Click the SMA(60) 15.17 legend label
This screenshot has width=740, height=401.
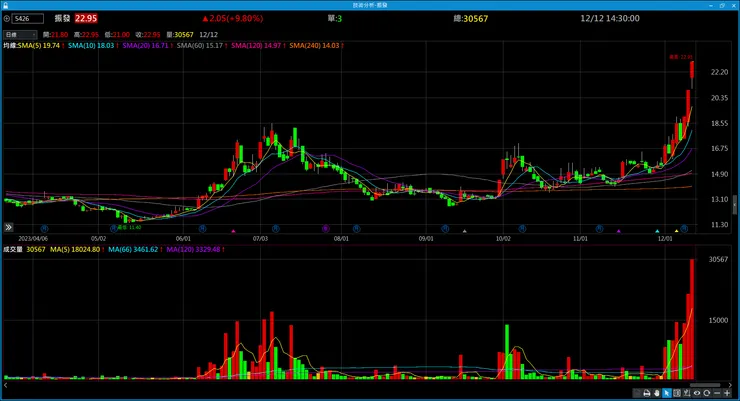point(199,45)
